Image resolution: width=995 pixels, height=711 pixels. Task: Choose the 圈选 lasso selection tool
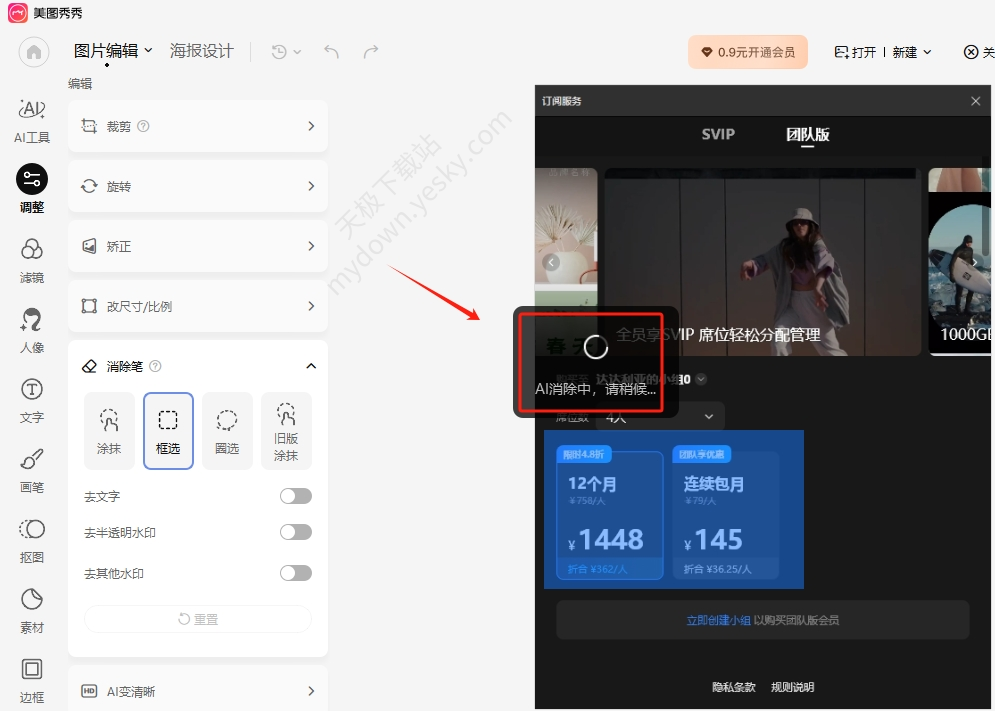point(227,431)
